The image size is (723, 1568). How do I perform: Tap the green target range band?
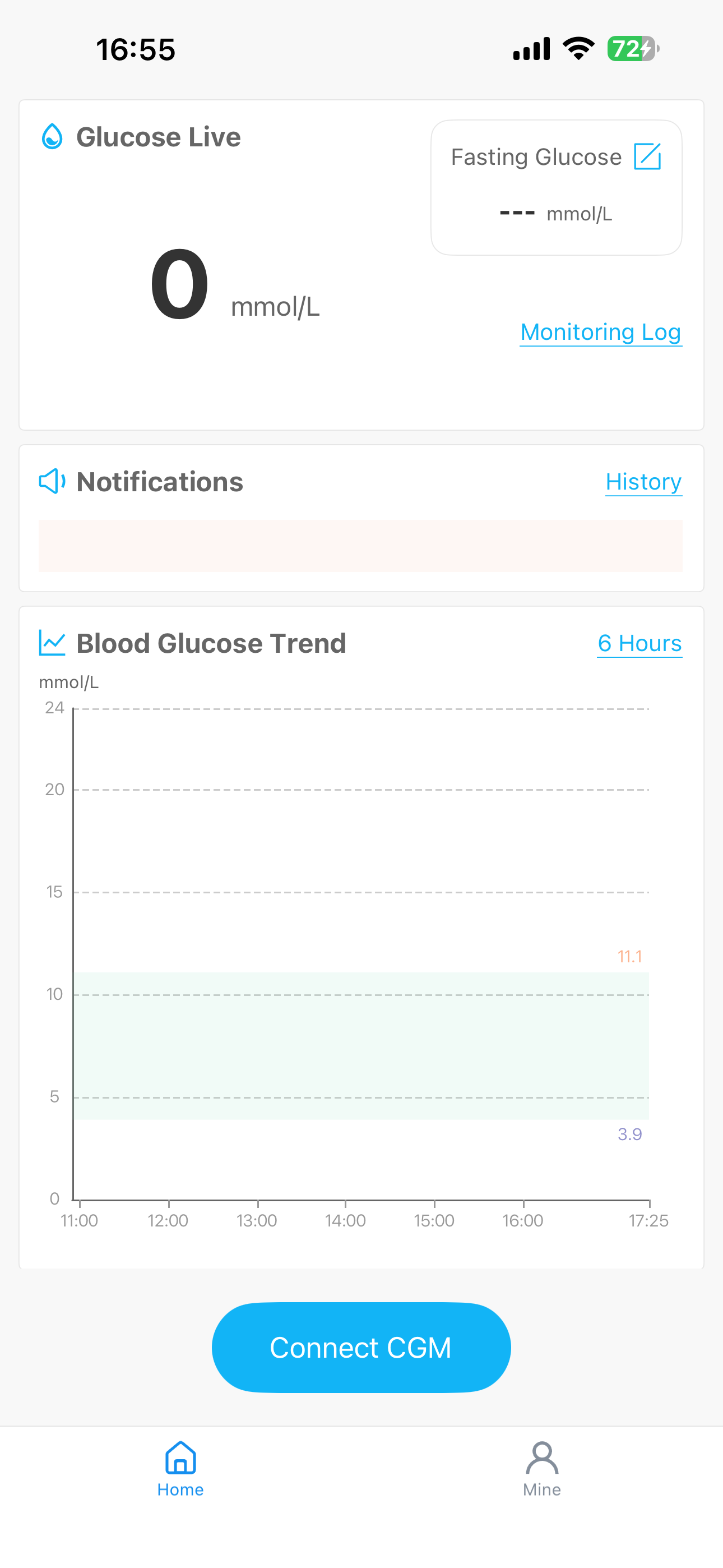pos(361,1046)
